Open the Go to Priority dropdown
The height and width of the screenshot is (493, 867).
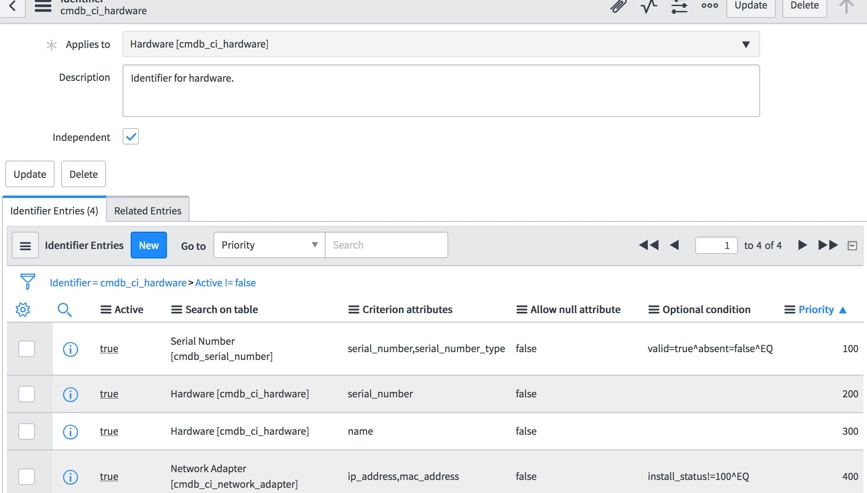269,245
